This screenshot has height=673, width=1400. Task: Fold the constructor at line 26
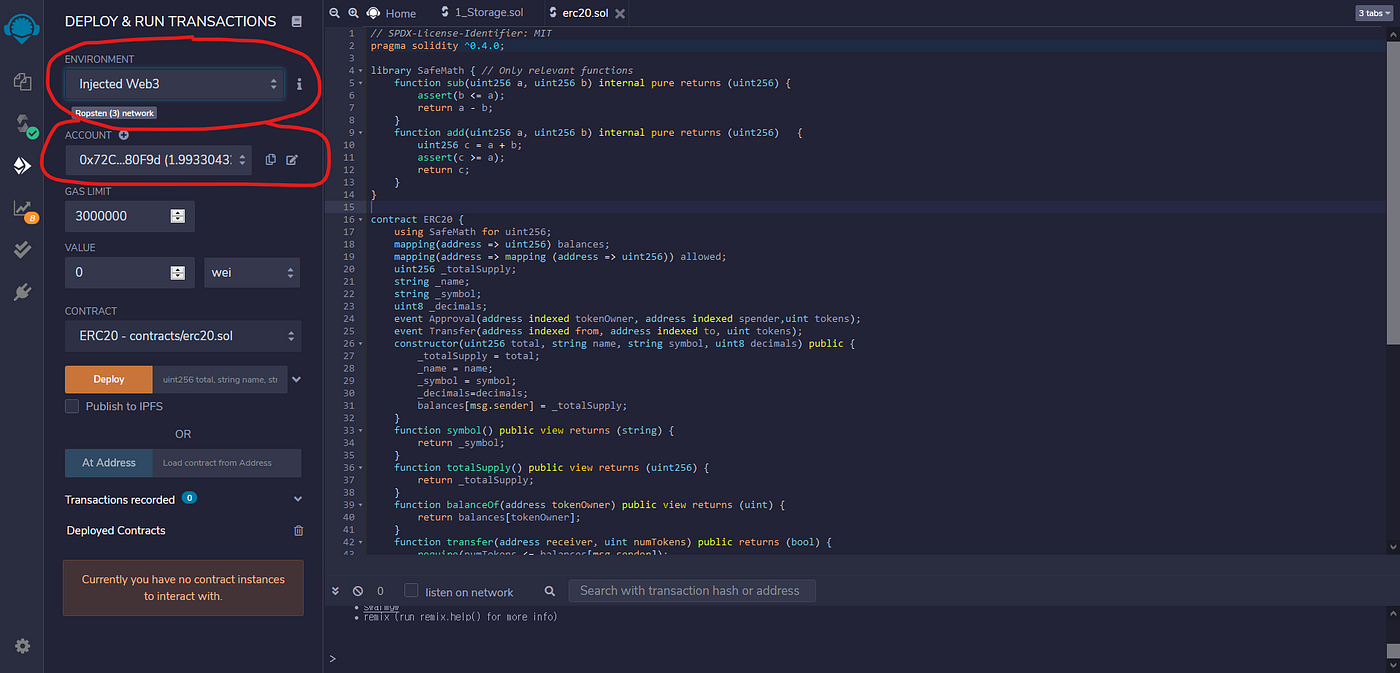(361, 344)
